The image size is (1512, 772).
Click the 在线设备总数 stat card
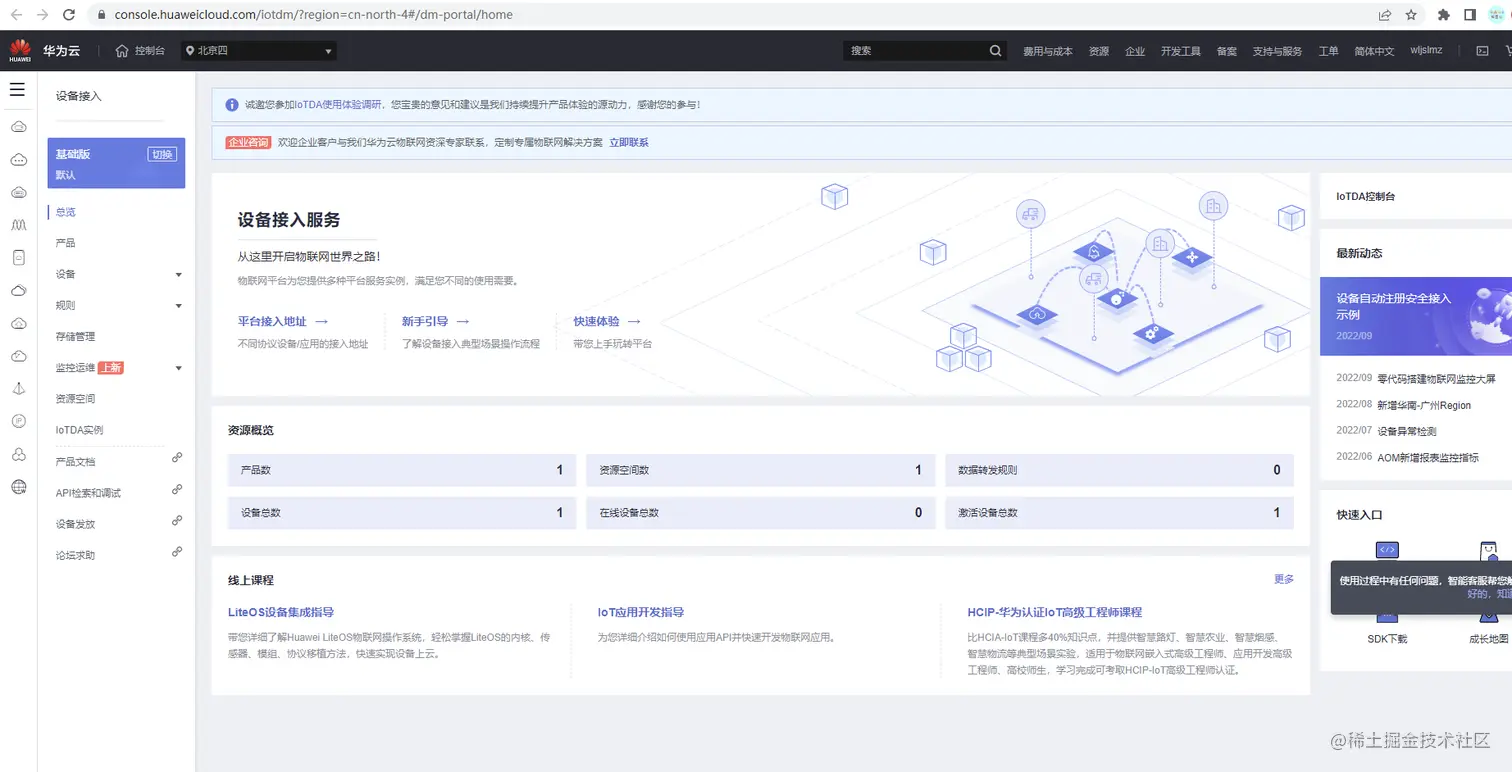coord(761,513)
